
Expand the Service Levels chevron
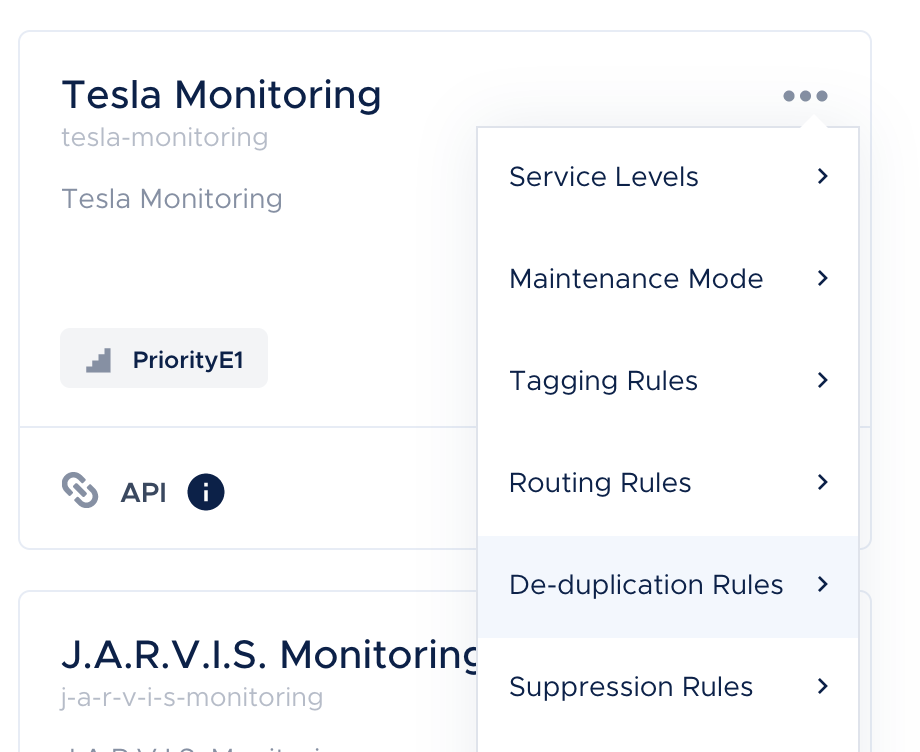pos(823,176)
